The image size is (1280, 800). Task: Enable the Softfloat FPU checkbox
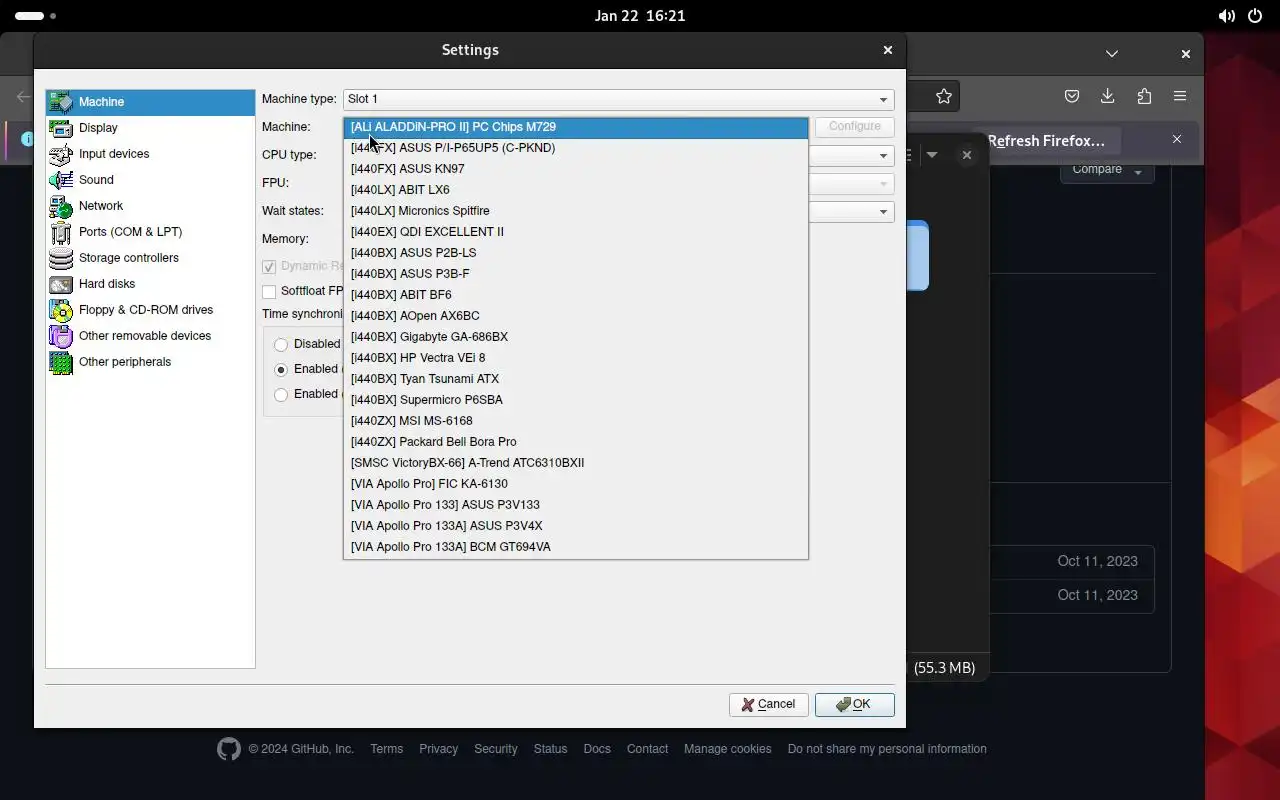pos(269,292)
